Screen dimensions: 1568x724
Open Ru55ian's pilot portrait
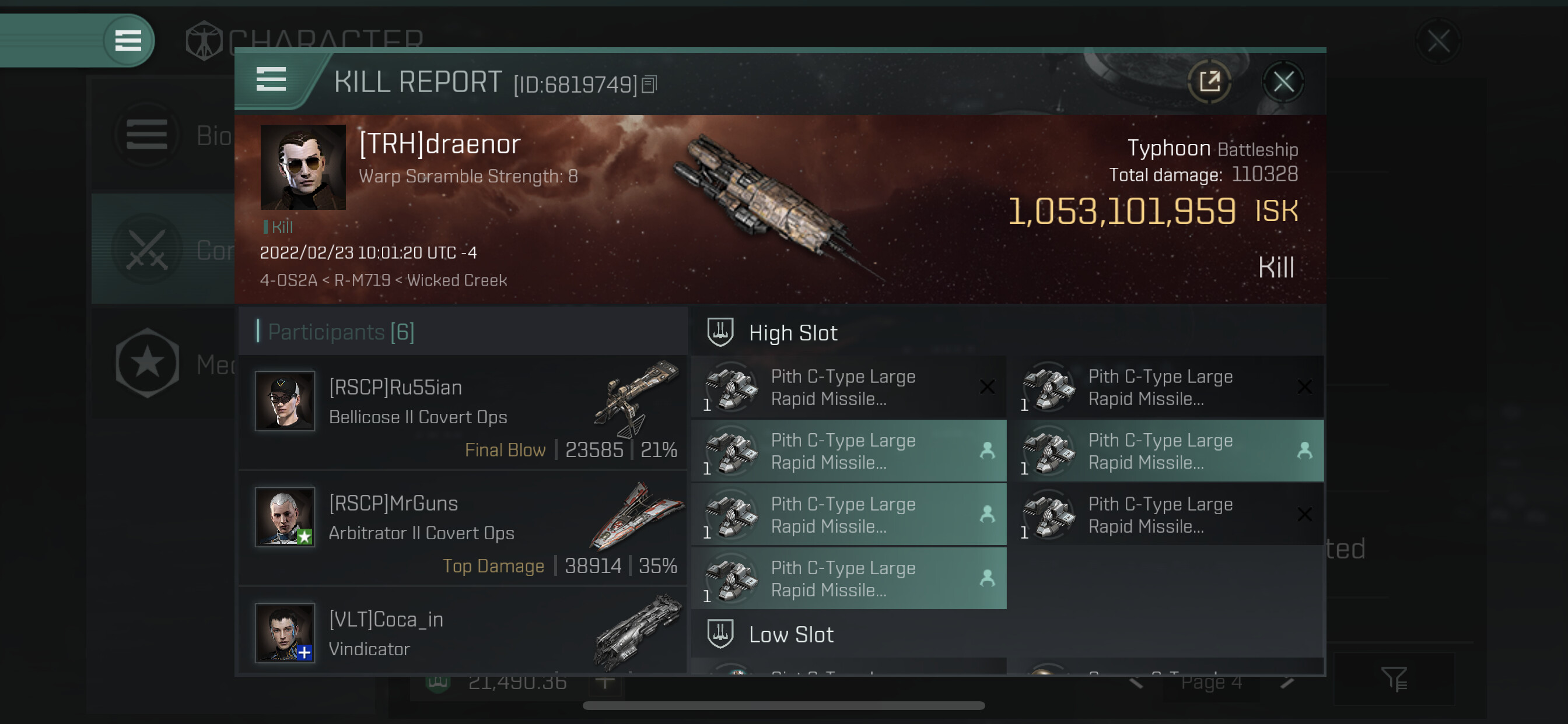pyautogui.click(x=285, y=401)
